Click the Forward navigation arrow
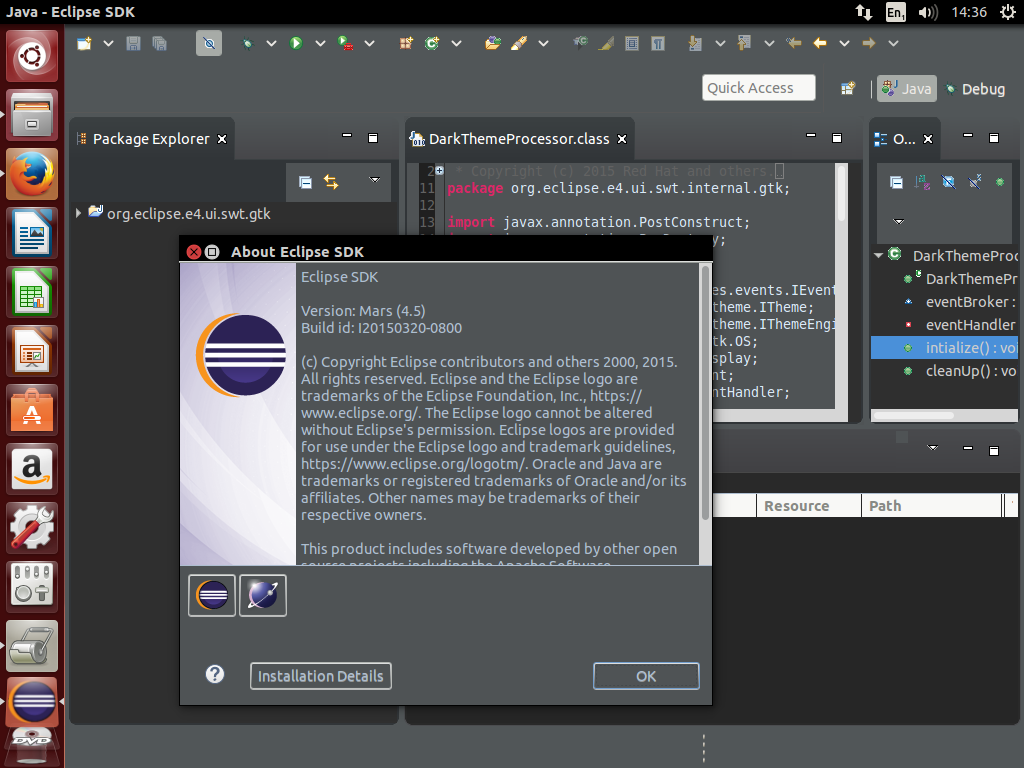 point(869,43)
